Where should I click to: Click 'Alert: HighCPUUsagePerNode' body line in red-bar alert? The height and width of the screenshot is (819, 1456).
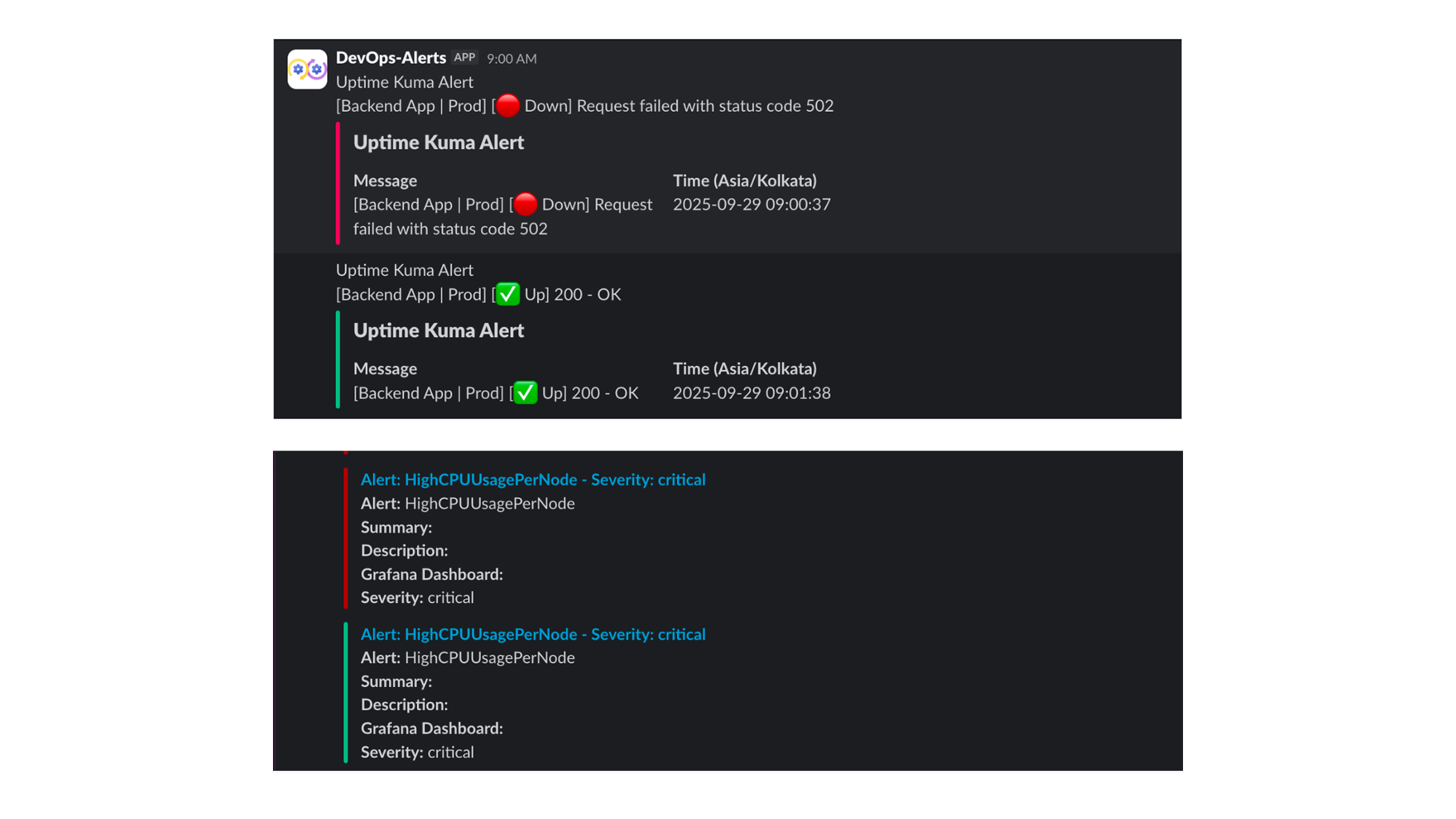[x=468, y=504]
